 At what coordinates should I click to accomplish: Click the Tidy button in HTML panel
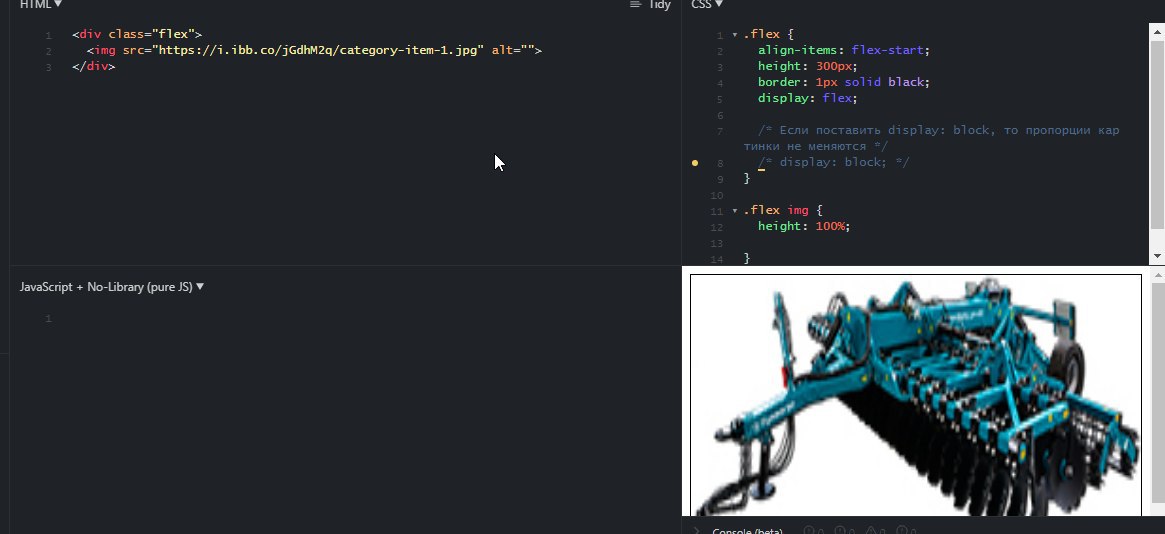click(x=650, y=4)
